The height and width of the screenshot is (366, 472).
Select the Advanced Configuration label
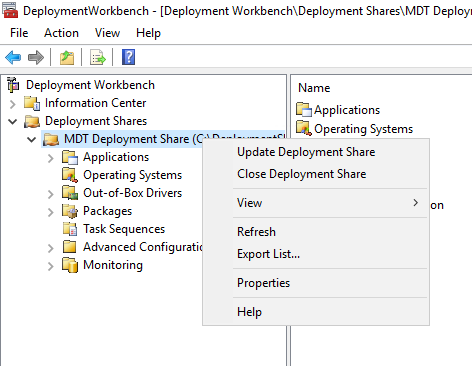[143, 247]
